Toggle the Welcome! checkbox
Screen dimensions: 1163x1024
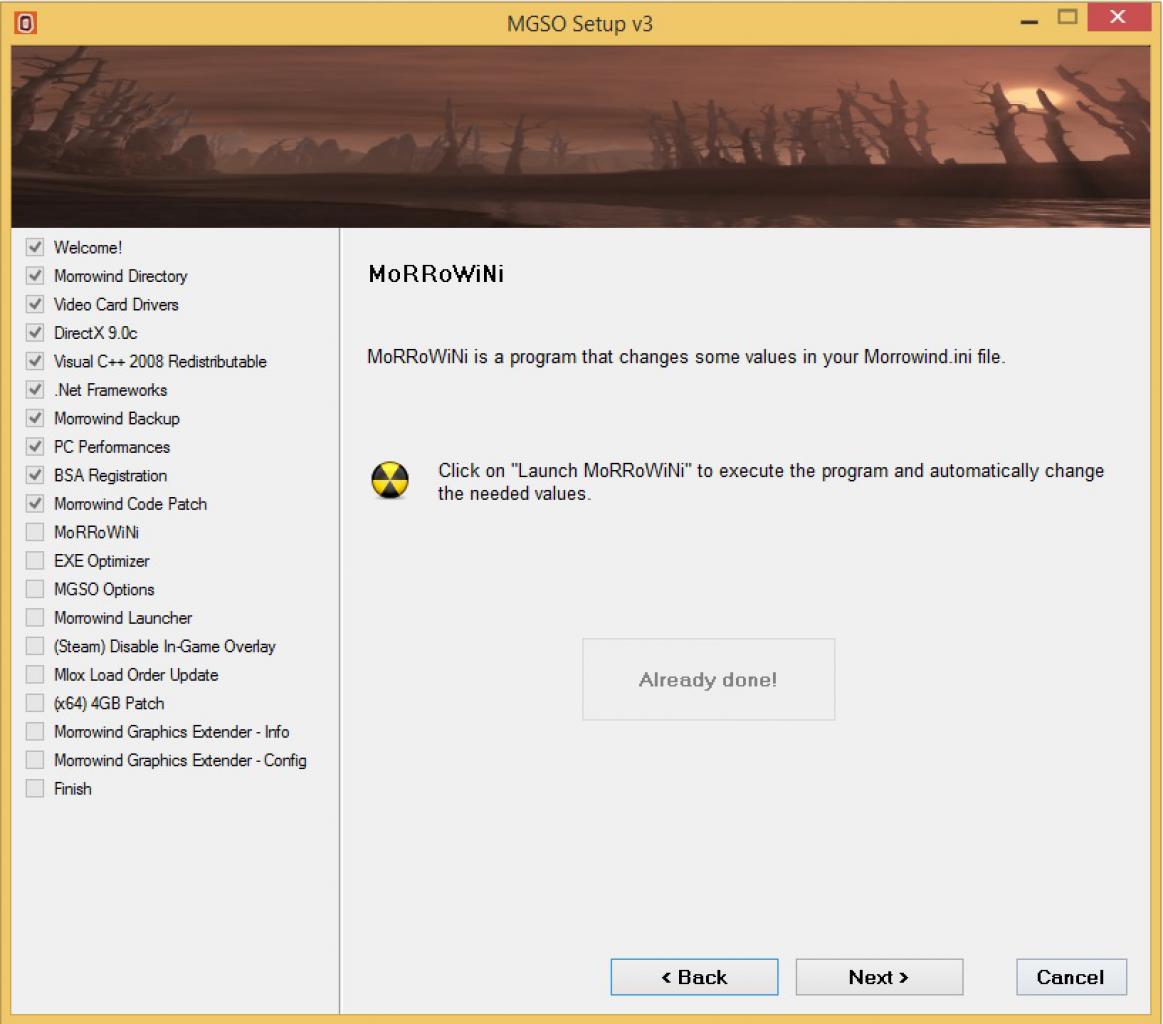(35, 247)
